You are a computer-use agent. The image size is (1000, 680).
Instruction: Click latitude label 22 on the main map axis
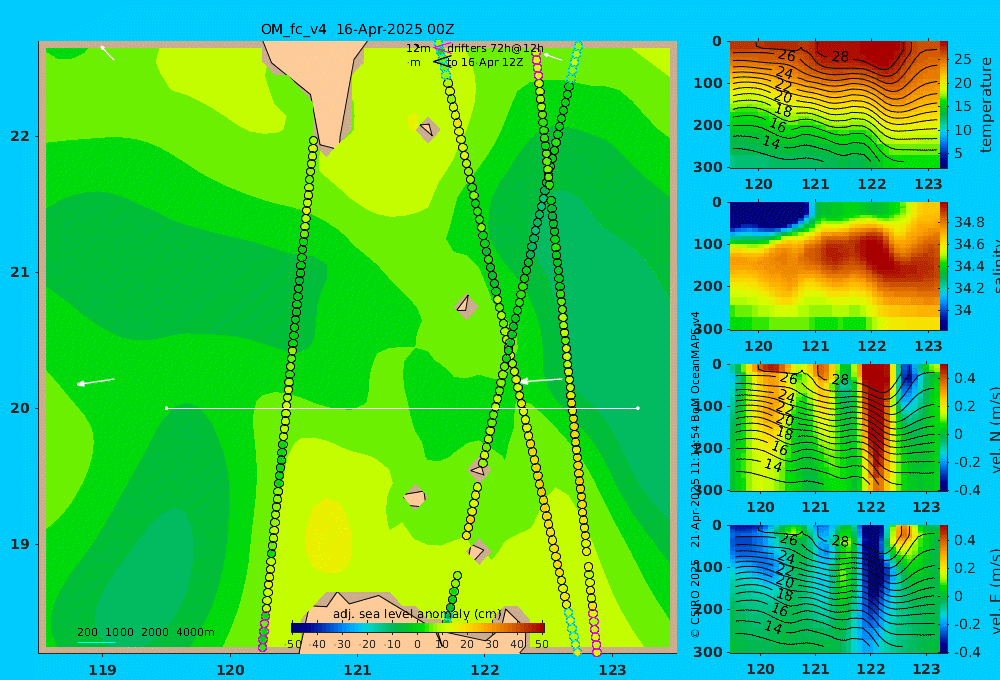pyautogui.click(x=20, y=136)
